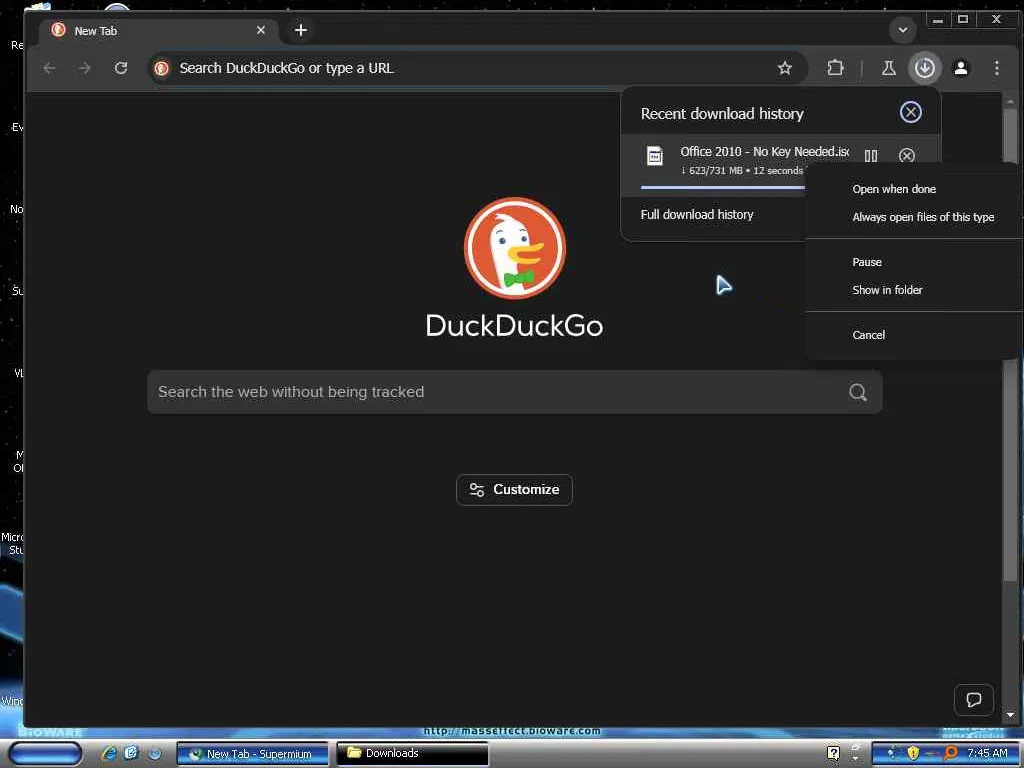The image size is (1024, 768).
Task: Bookmark this tab with the star icon
Action: 784,68
